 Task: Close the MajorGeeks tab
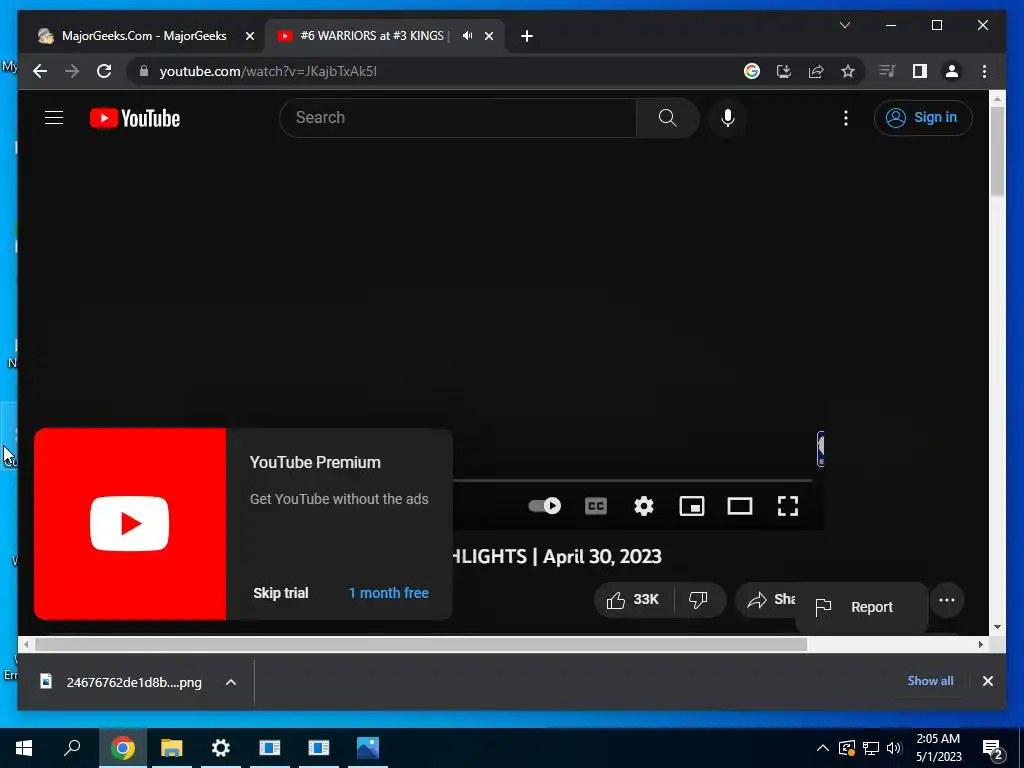pyautogui.click(x=249, y=36)
